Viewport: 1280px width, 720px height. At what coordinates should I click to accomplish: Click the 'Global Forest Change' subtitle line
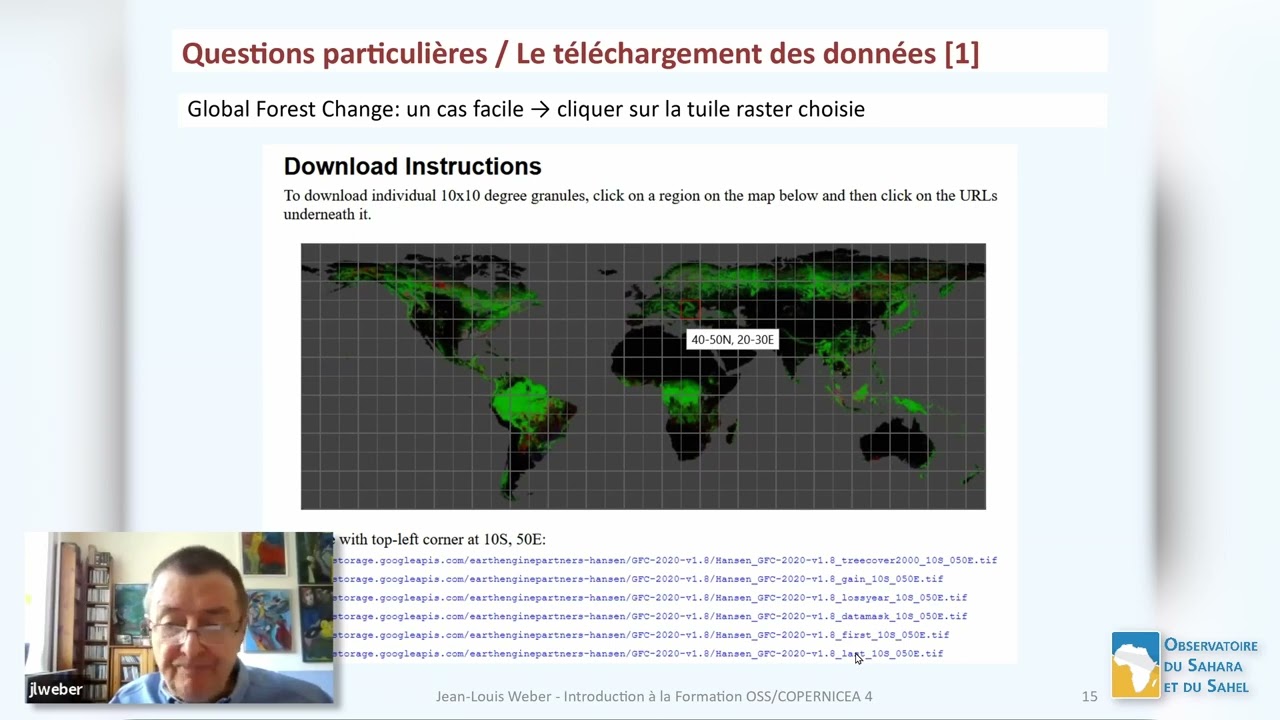point(526,109)
